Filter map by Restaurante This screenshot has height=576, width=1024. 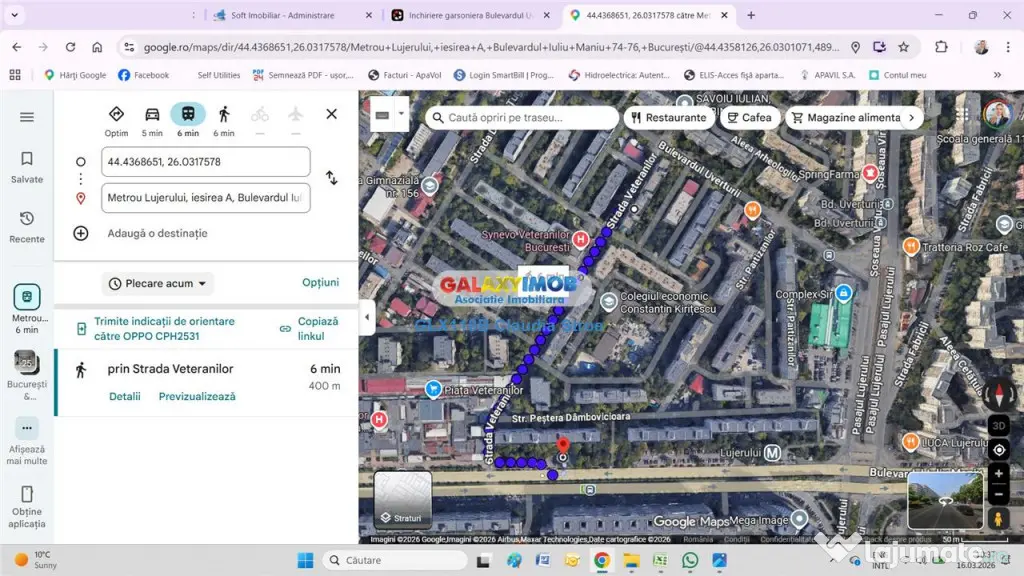(667, 117)
